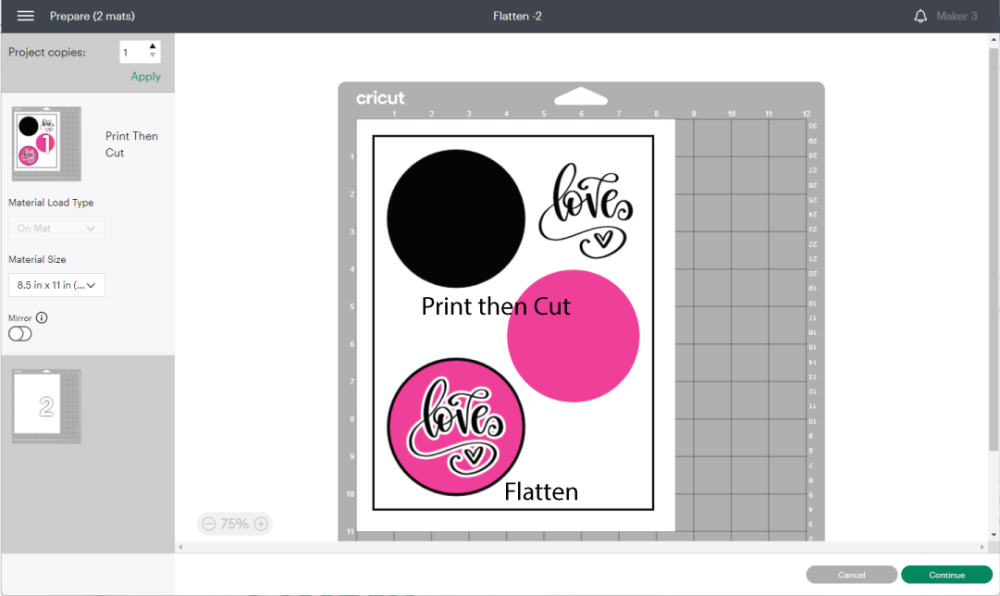Toggle the Mirror switch
This screenshot has height=596, width=1000.
click(x=20, y=334)
